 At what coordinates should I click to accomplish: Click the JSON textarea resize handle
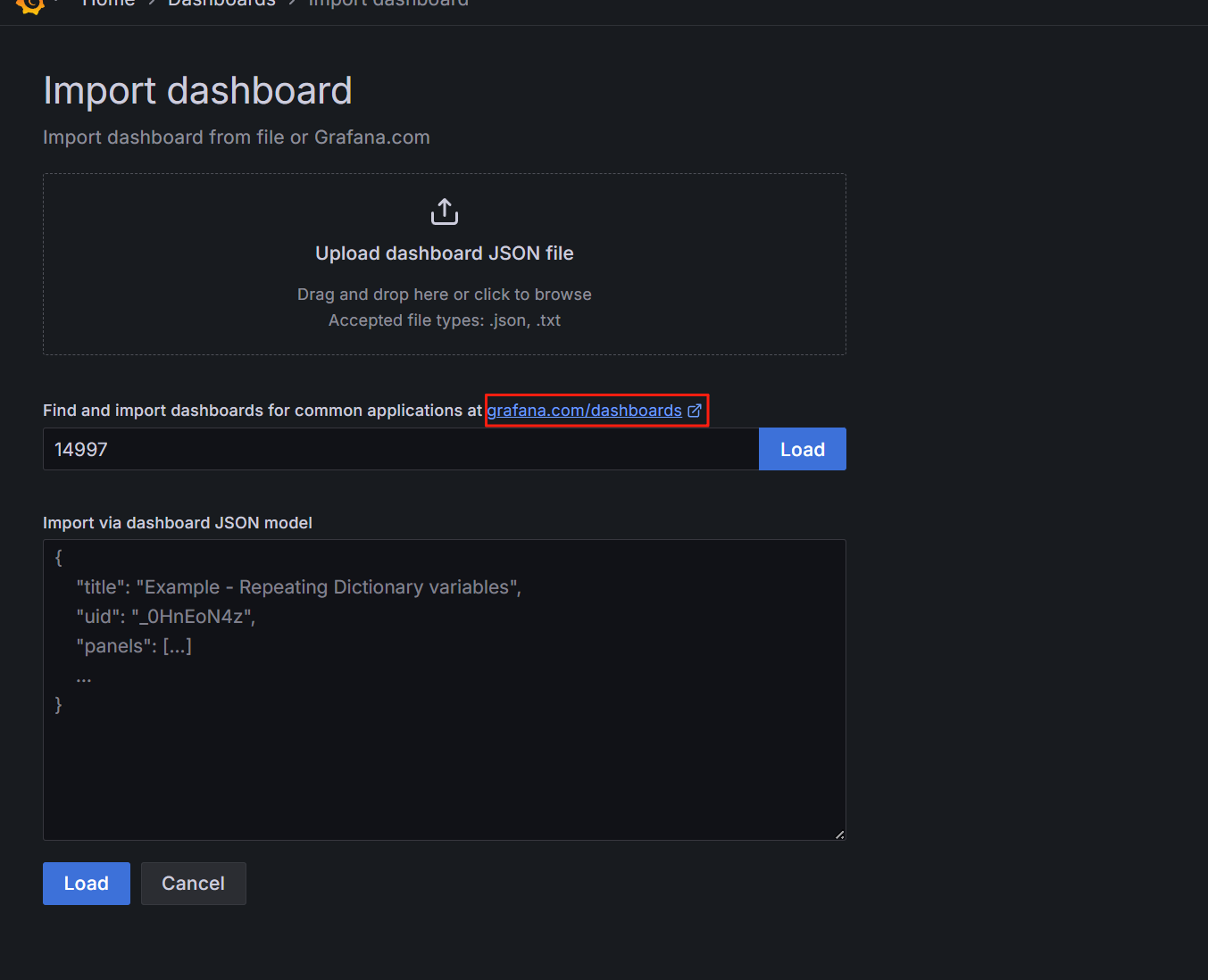click(839, 835)
